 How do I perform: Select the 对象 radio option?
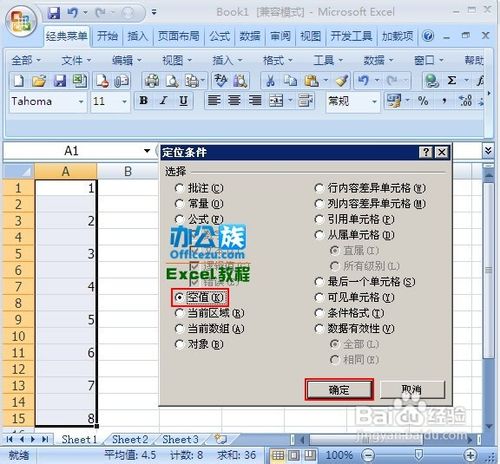(x=199, y=344)
